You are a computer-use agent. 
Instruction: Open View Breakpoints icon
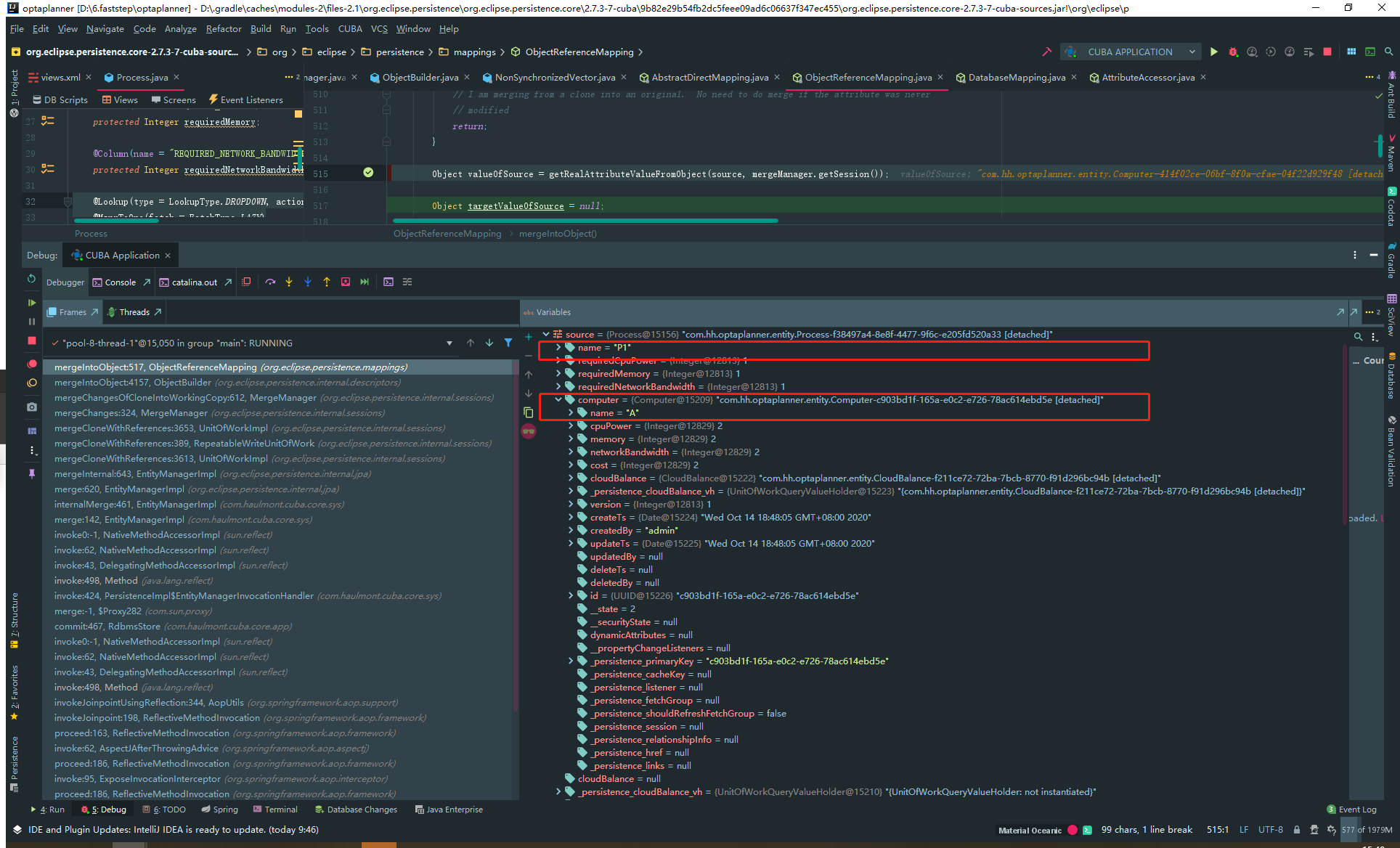31,364
